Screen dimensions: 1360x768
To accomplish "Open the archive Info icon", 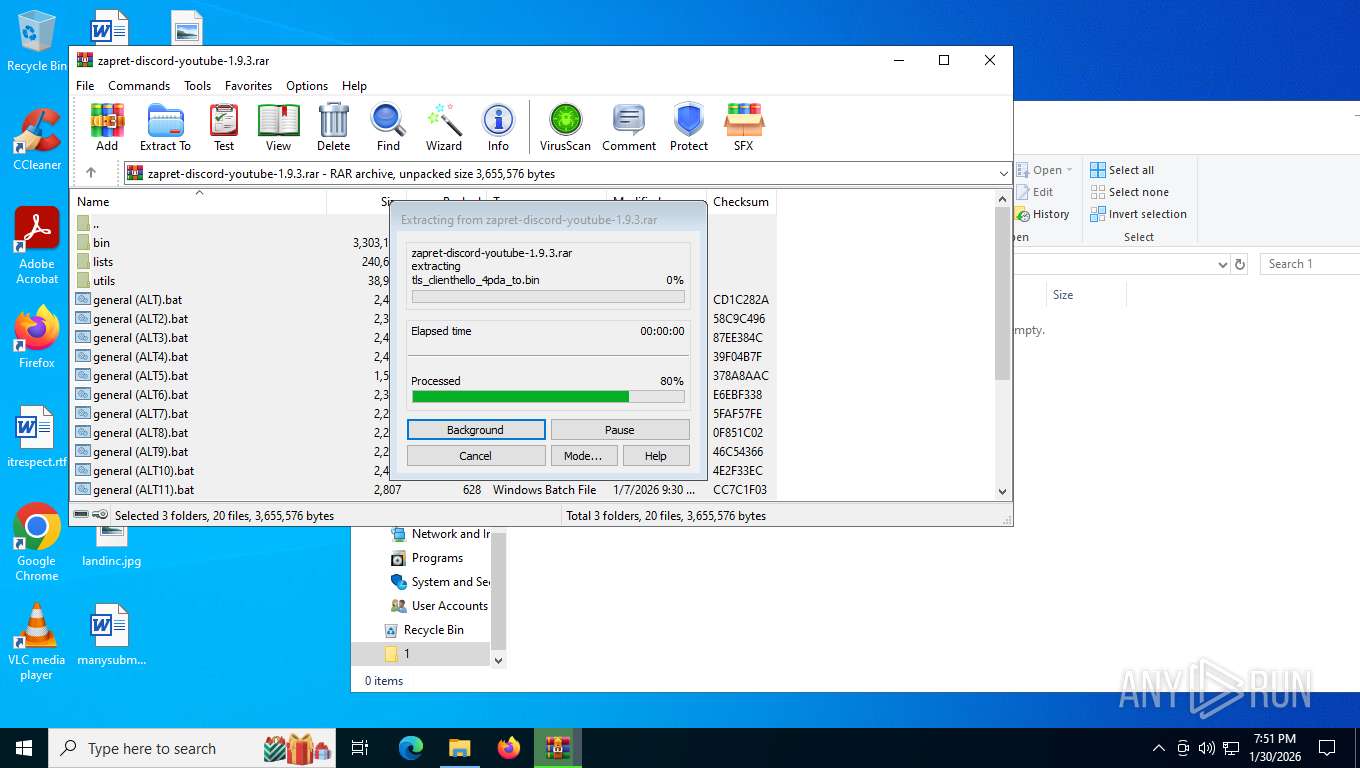I will (x=498, y=127).
